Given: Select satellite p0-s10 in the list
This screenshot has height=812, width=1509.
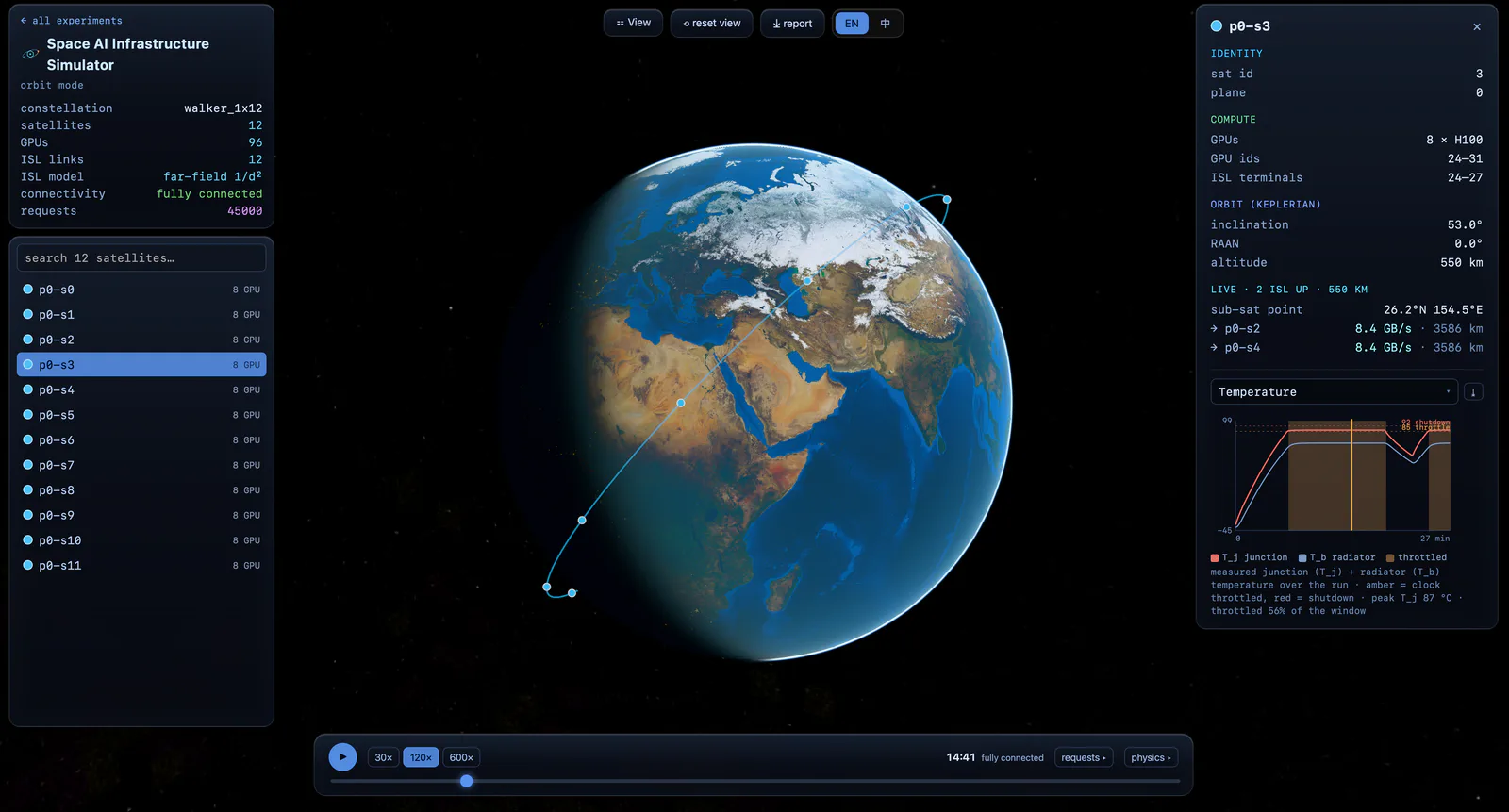Looking at the screenshot, I should tap(141, 540).
